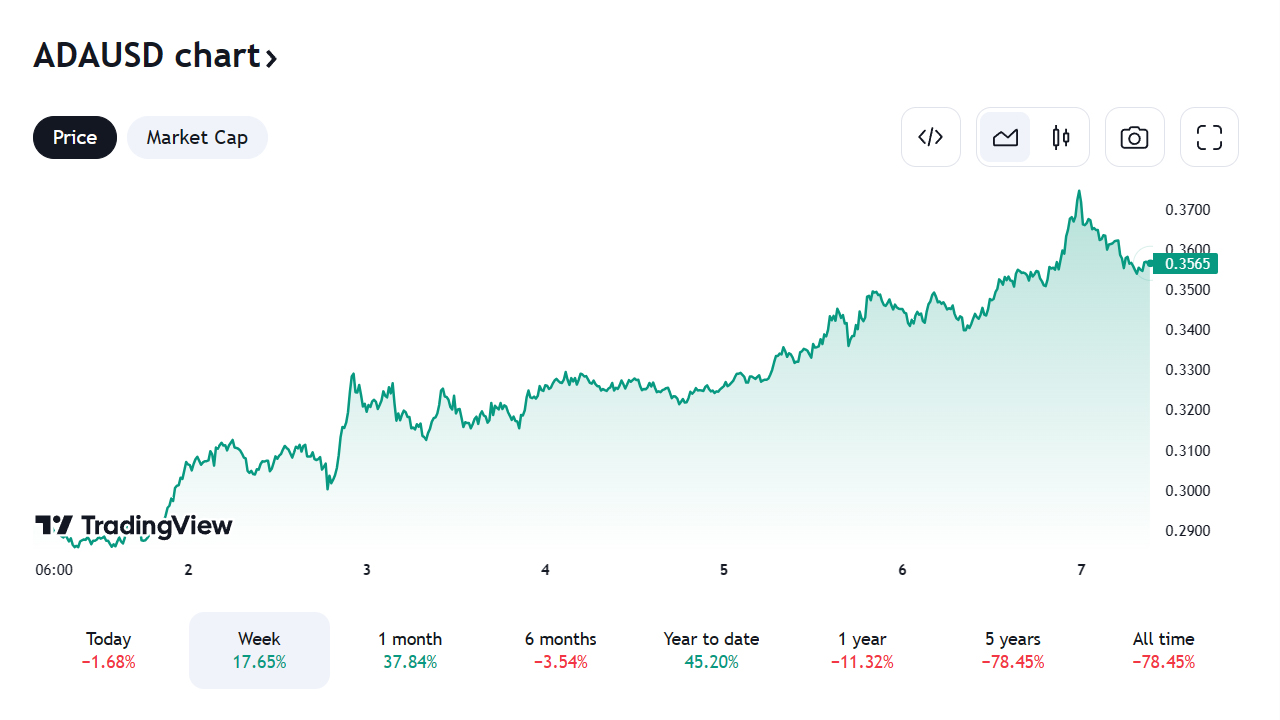Screen dimensions: 1280x720
Task: Select the Price tab
Action: coord(75,137)
